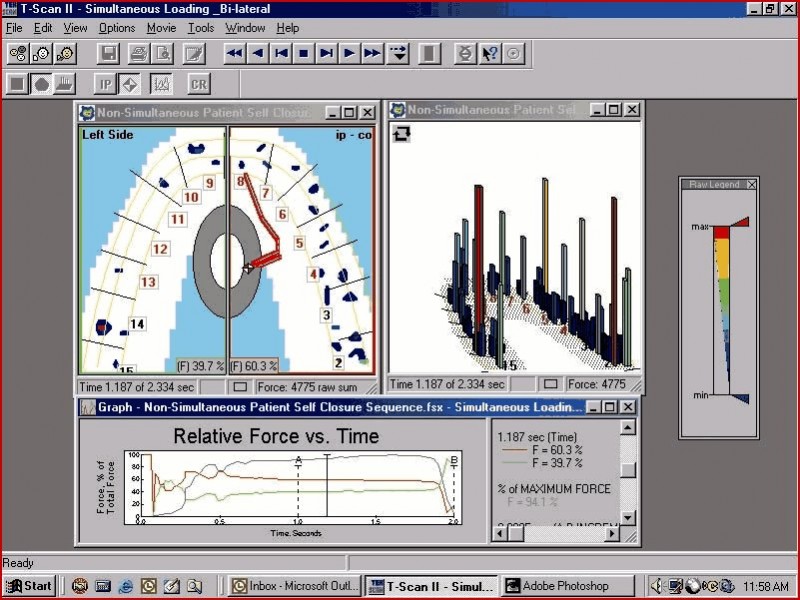Toggle the octagon contour view button
The image size is (800, 600).
41,84
